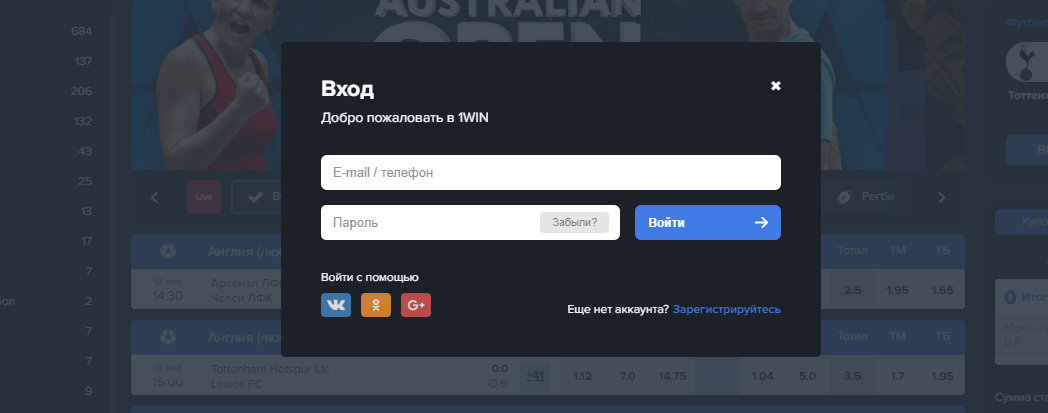Select odds 1.65 in Arsenal row
Image resolution: width=1048 pixels, height=413 pixels.
[x=942, y=290]
